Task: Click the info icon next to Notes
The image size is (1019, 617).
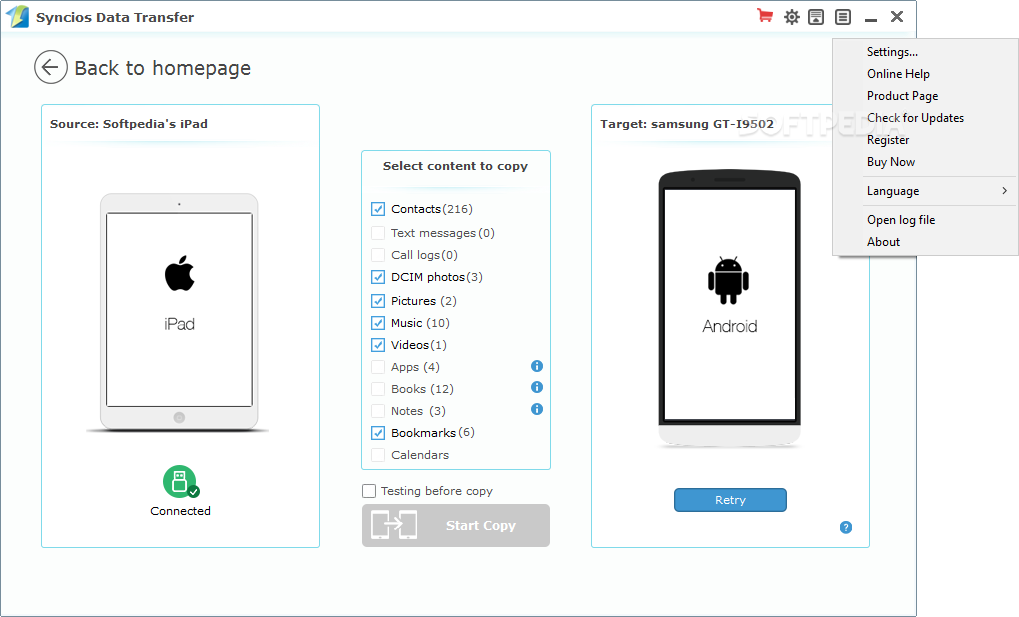Action: click(x=537, y=410)
